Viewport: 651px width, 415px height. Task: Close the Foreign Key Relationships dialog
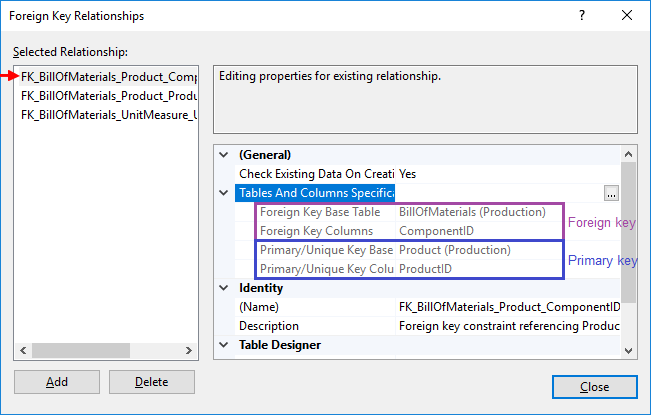point(594,387)
